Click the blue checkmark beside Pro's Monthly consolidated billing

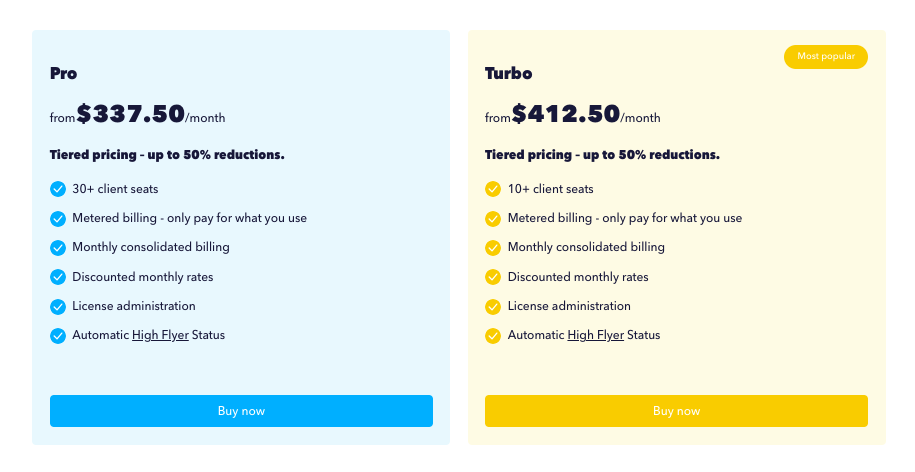[x=58, y=248]
